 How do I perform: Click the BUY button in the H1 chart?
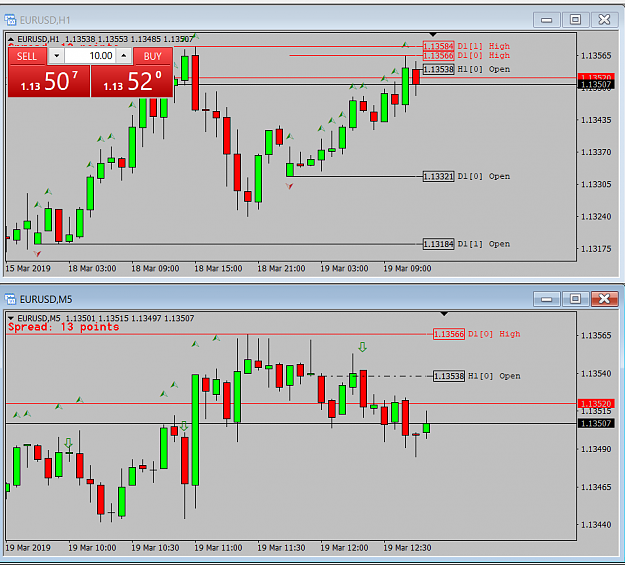[x=153, y=56]
